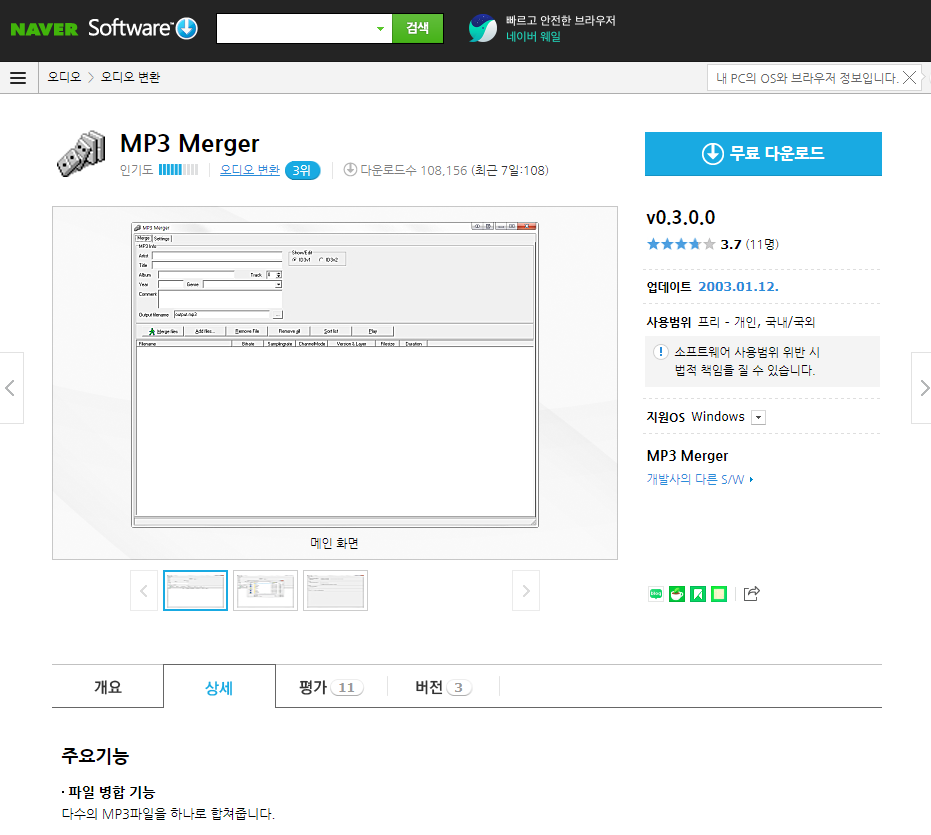Select the first screenshot thumbnail
The width and height of the screenshot is (931, 835).
click(x=195, y=590)
